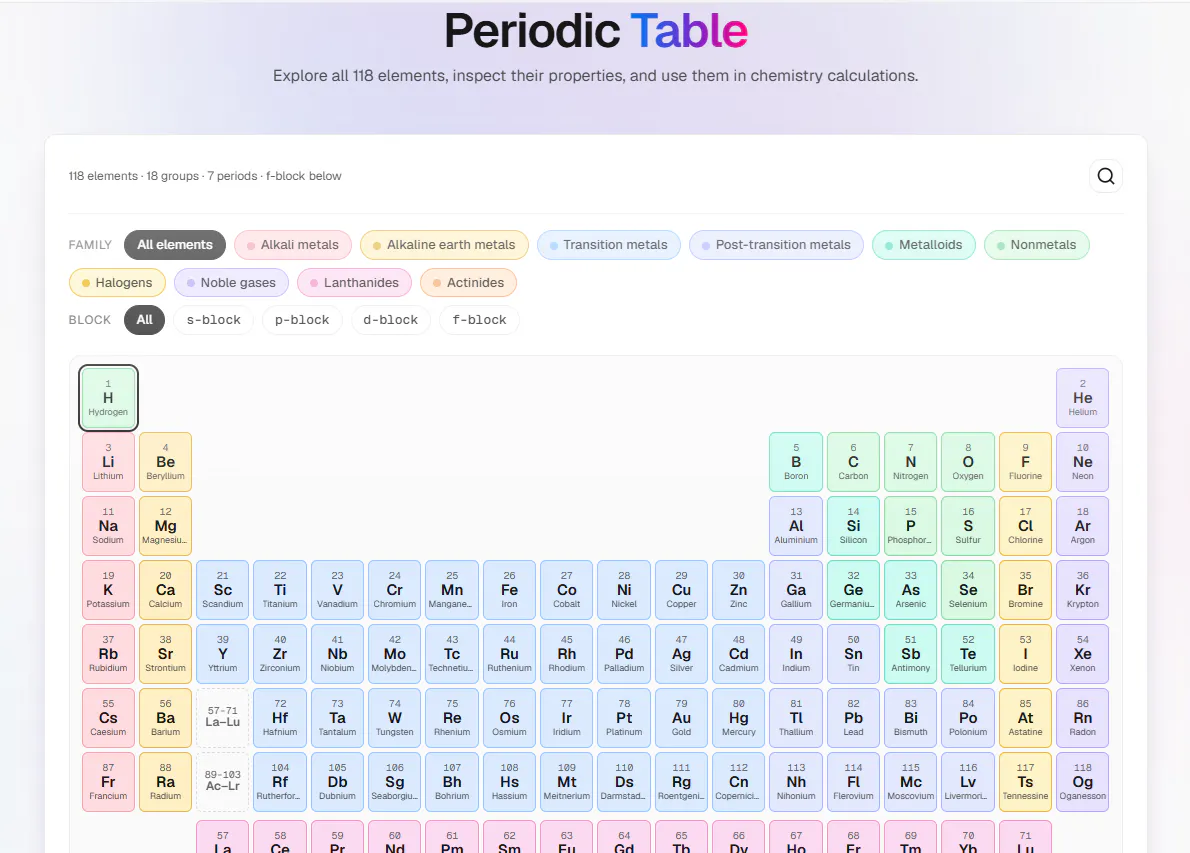Filter by Alkaline earth metals

(x=444, y=244)
